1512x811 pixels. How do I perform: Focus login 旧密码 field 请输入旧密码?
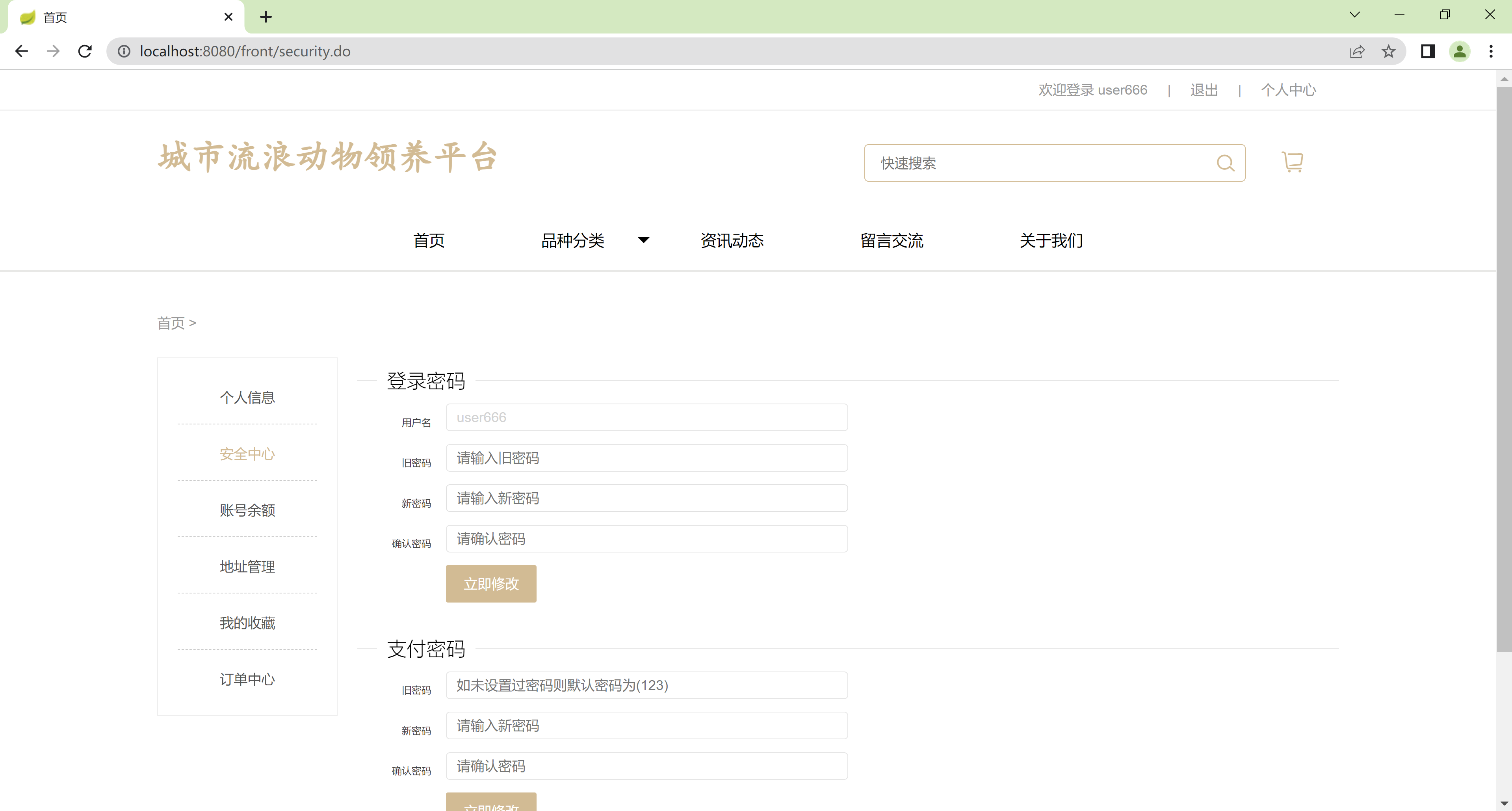647,458
